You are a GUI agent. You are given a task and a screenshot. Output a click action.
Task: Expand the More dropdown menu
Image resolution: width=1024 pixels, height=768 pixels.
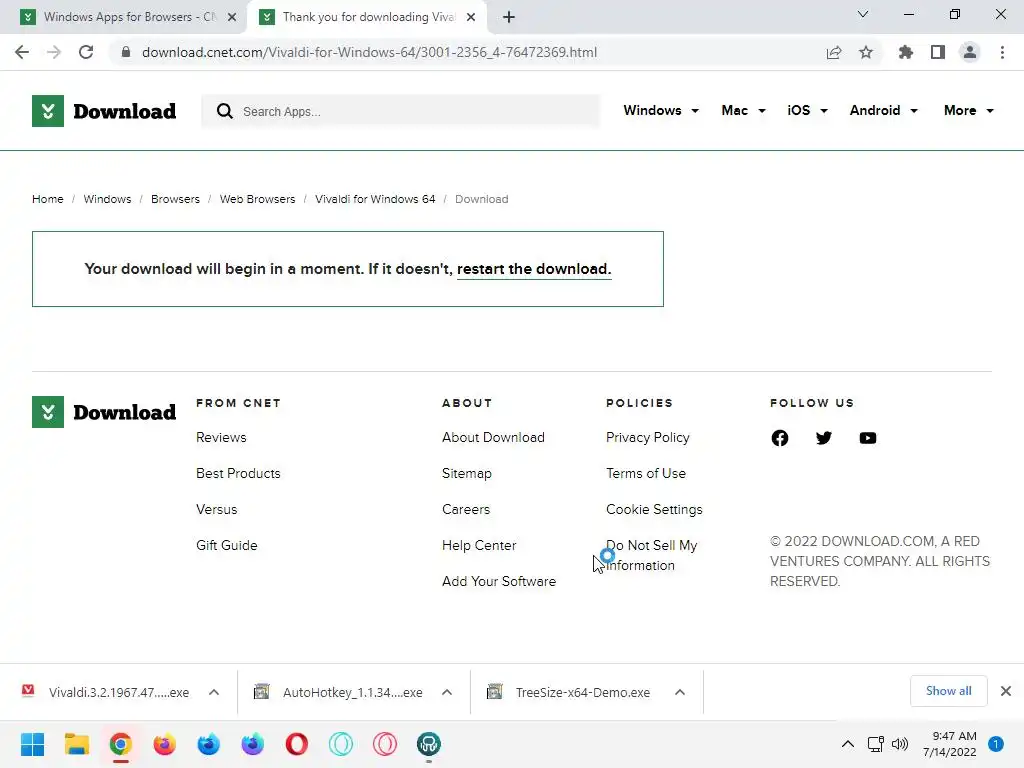(968, 110)
